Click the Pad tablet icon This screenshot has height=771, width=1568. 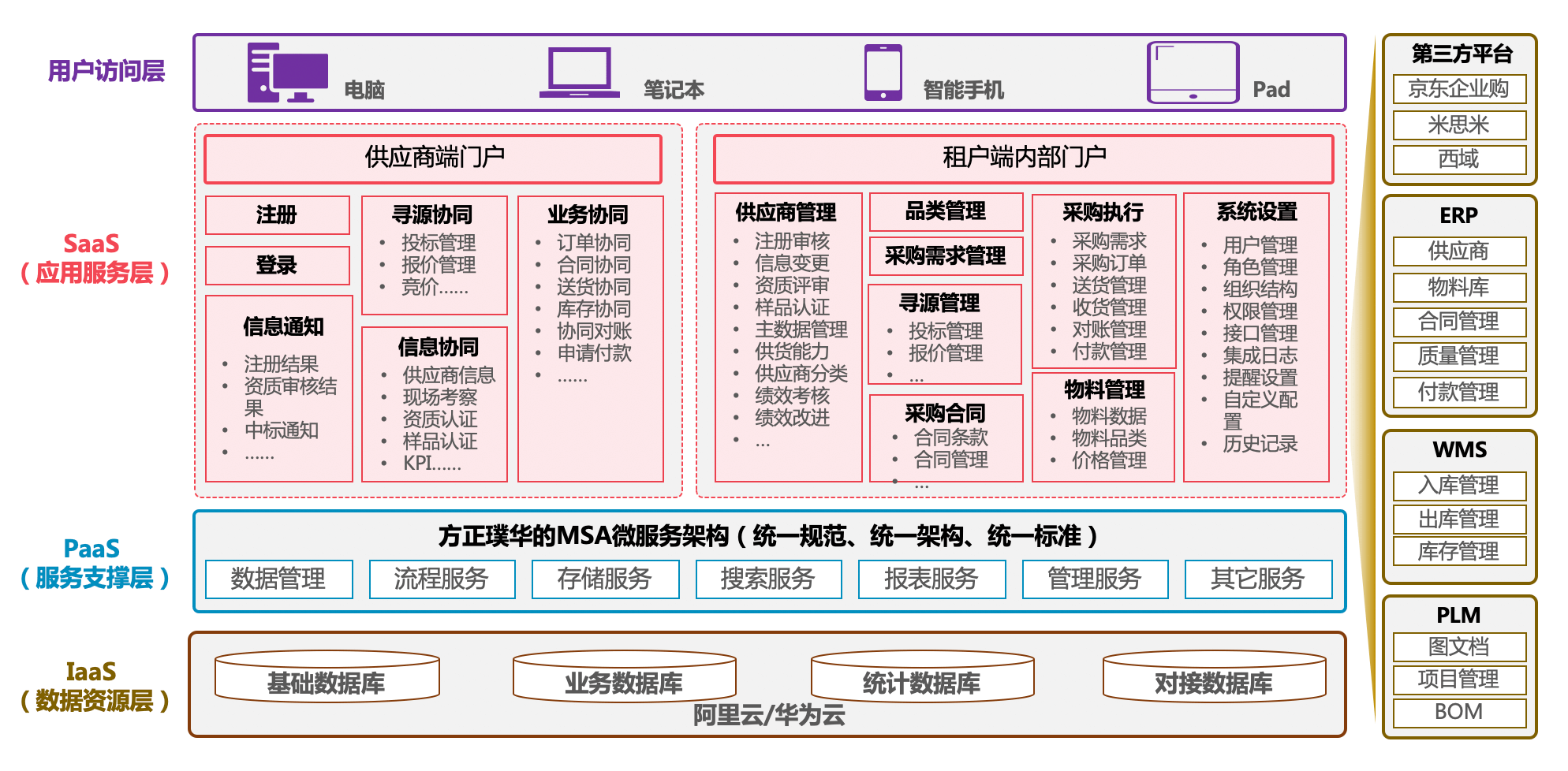[1193, 73]
